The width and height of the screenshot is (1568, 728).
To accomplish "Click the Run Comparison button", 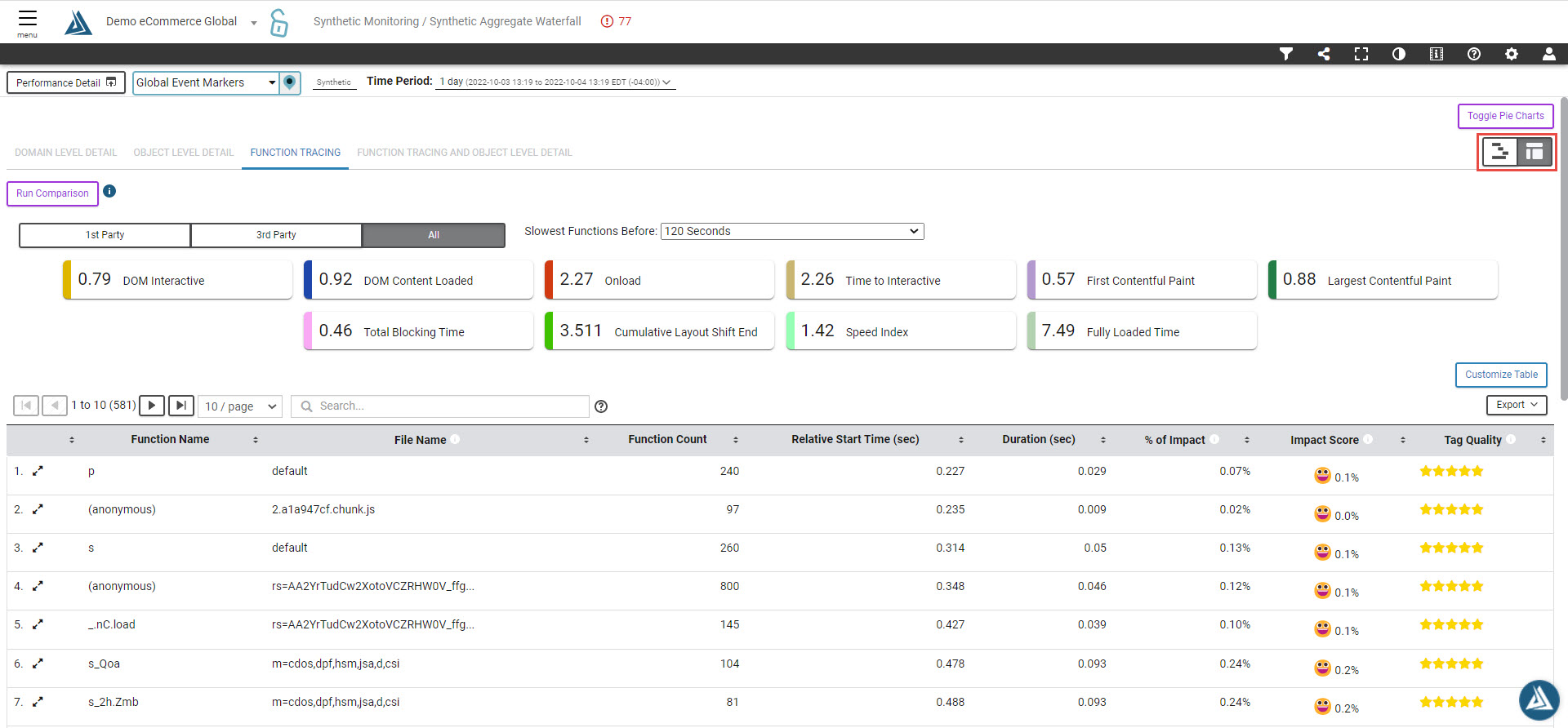I will pos(52,193).
